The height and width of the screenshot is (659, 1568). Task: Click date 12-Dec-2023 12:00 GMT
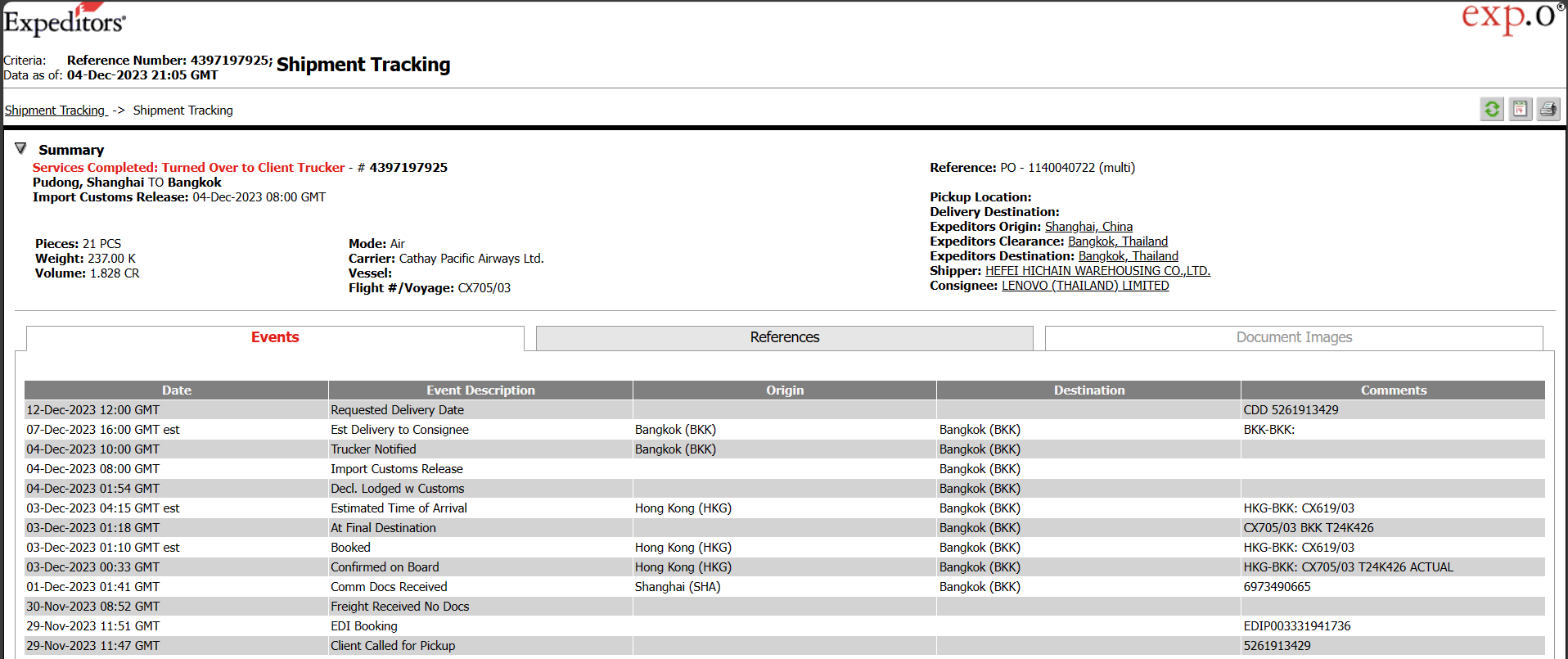(93, 410)
